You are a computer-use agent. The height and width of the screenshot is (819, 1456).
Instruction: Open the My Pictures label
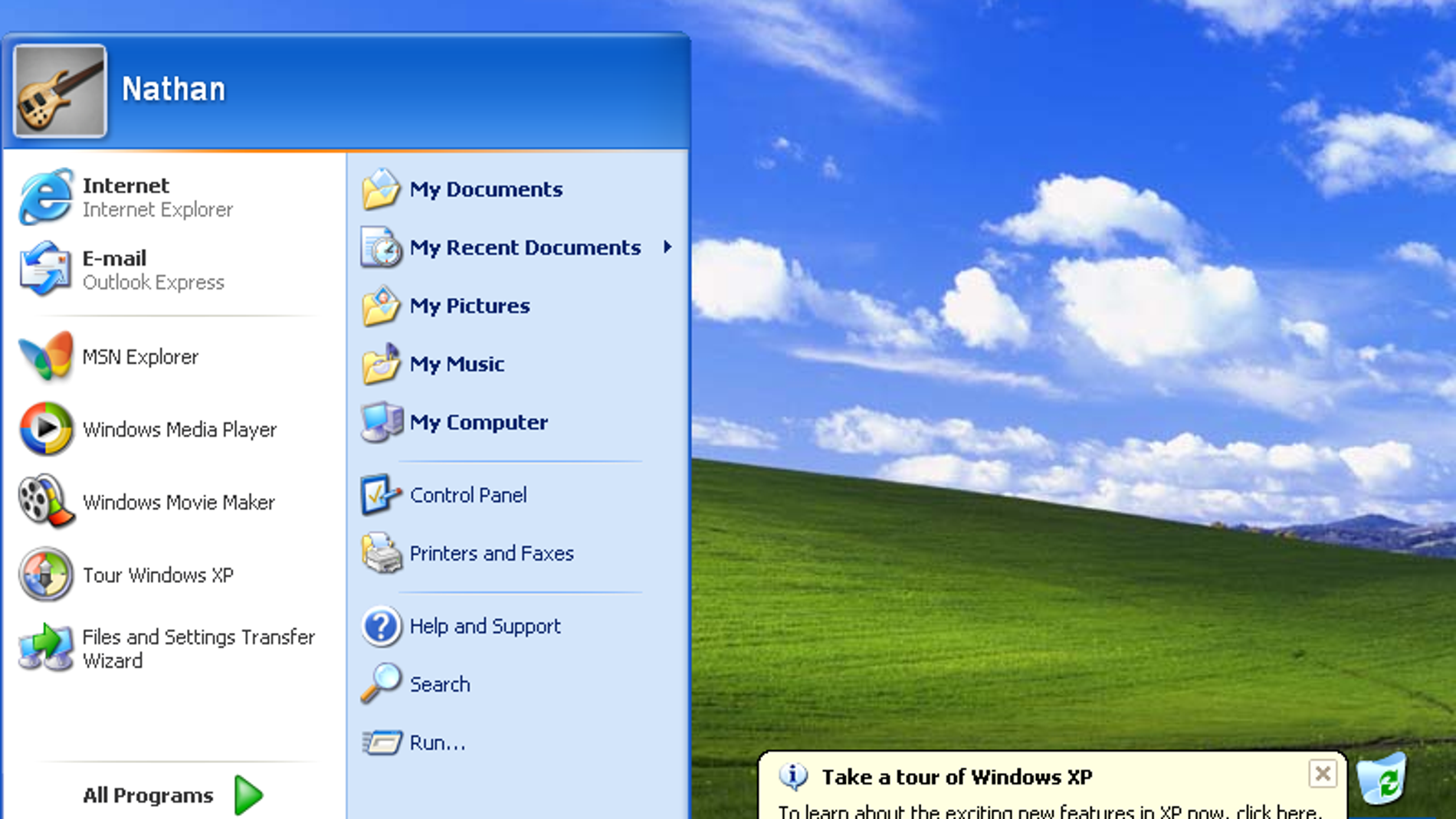click(470, 306)
